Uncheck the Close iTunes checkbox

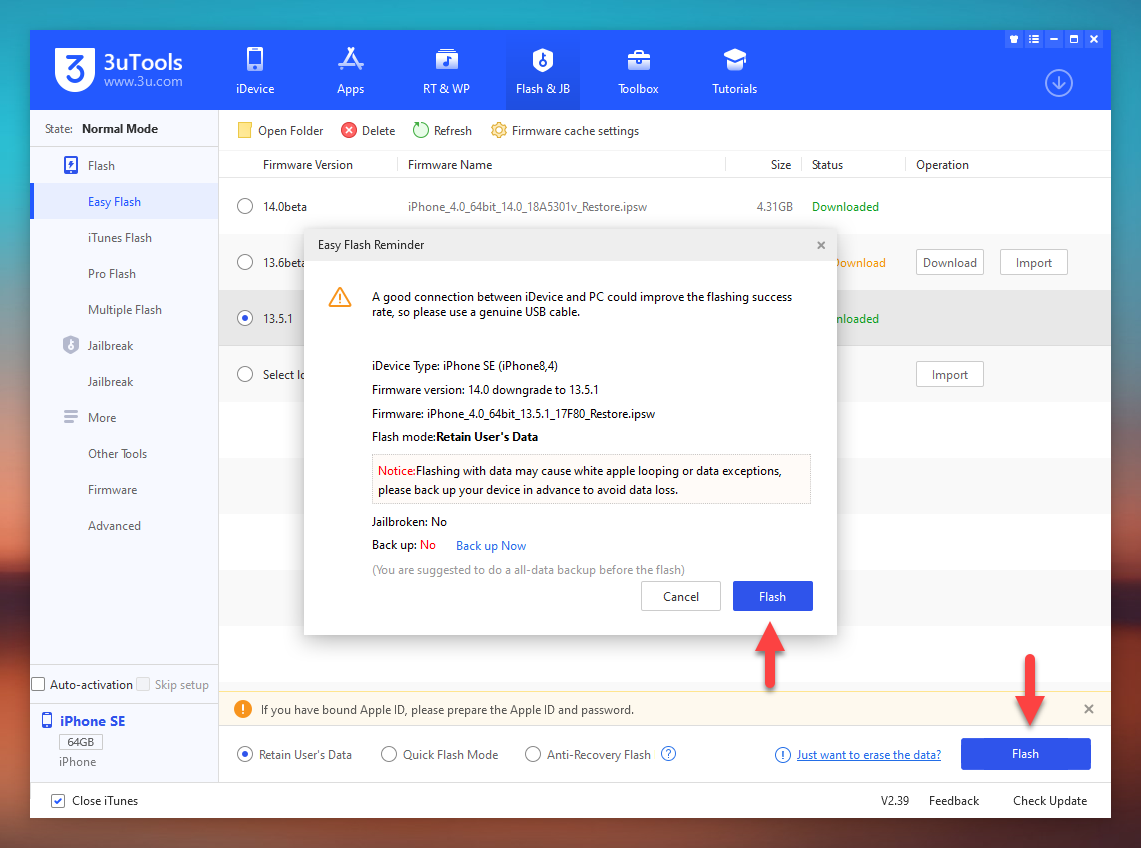pos(58,801)
